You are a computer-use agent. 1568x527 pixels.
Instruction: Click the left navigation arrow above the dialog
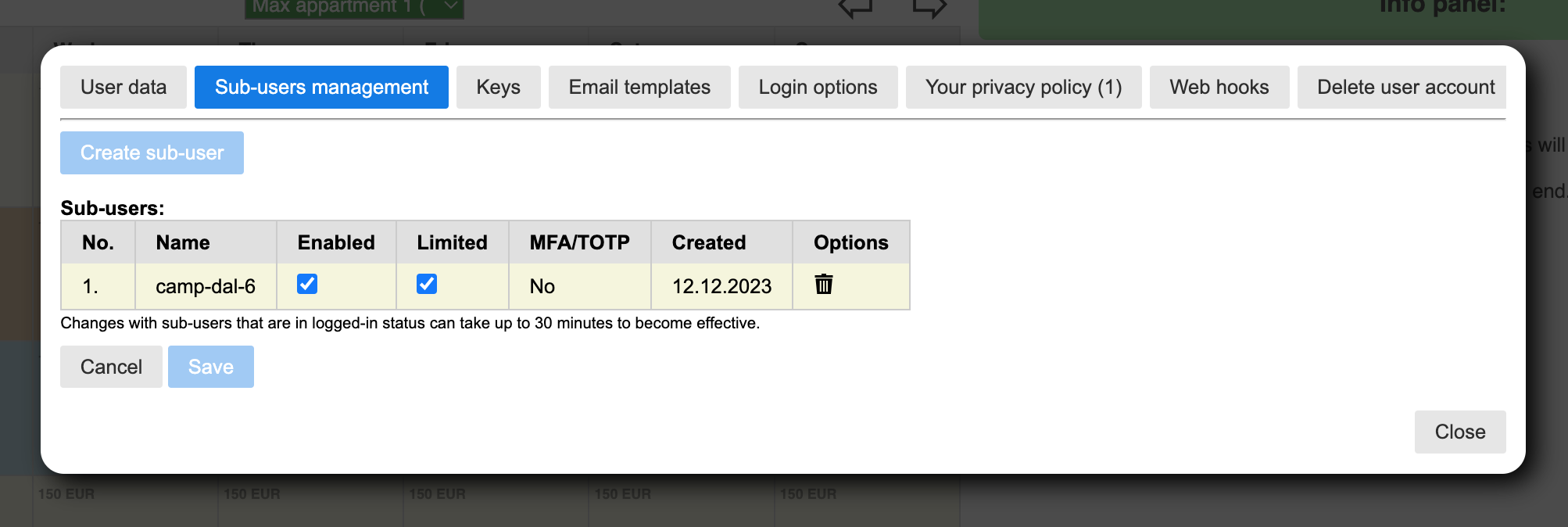(855, 9)
